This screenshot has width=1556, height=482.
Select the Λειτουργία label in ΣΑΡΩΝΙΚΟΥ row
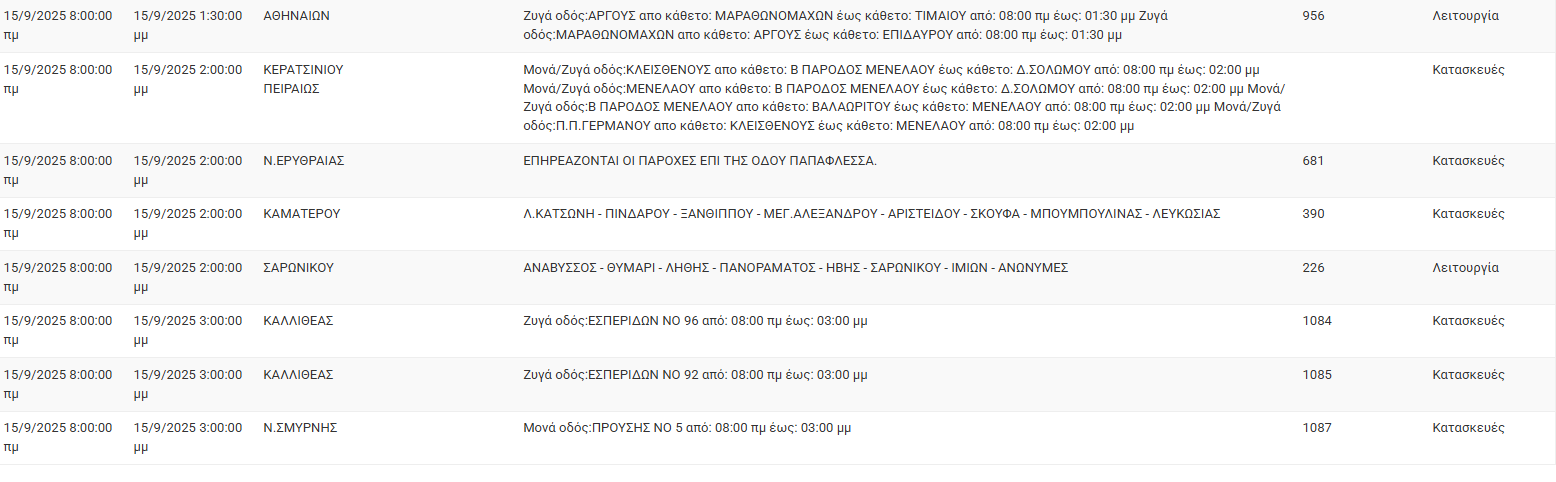[1465, 268]
